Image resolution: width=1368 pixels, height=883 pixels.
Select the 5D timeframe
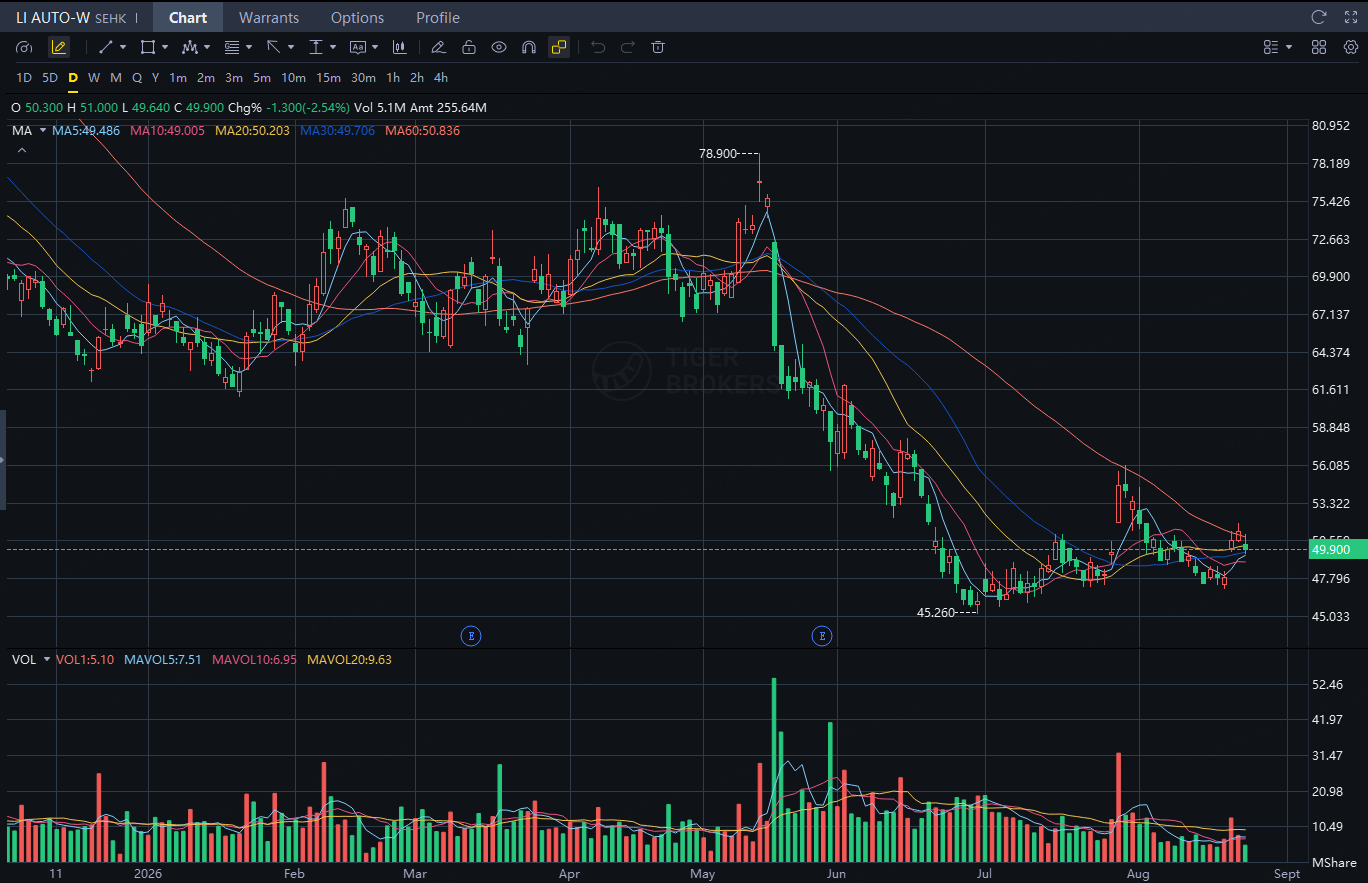tap(50, 78)
